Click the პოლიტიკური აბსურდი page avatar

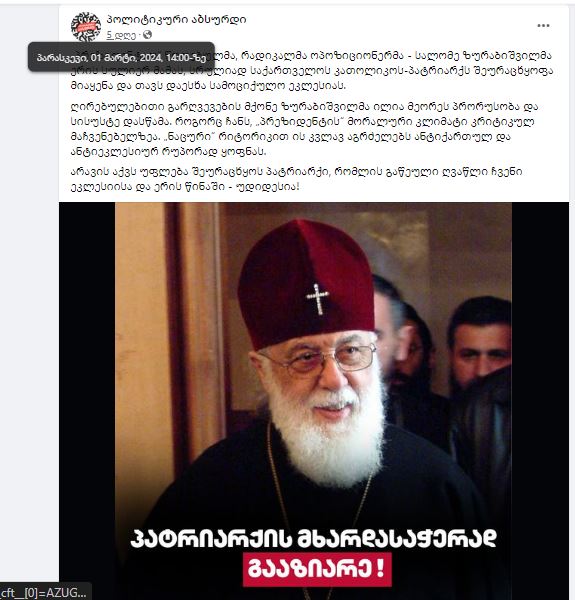(x=86, y=27)
